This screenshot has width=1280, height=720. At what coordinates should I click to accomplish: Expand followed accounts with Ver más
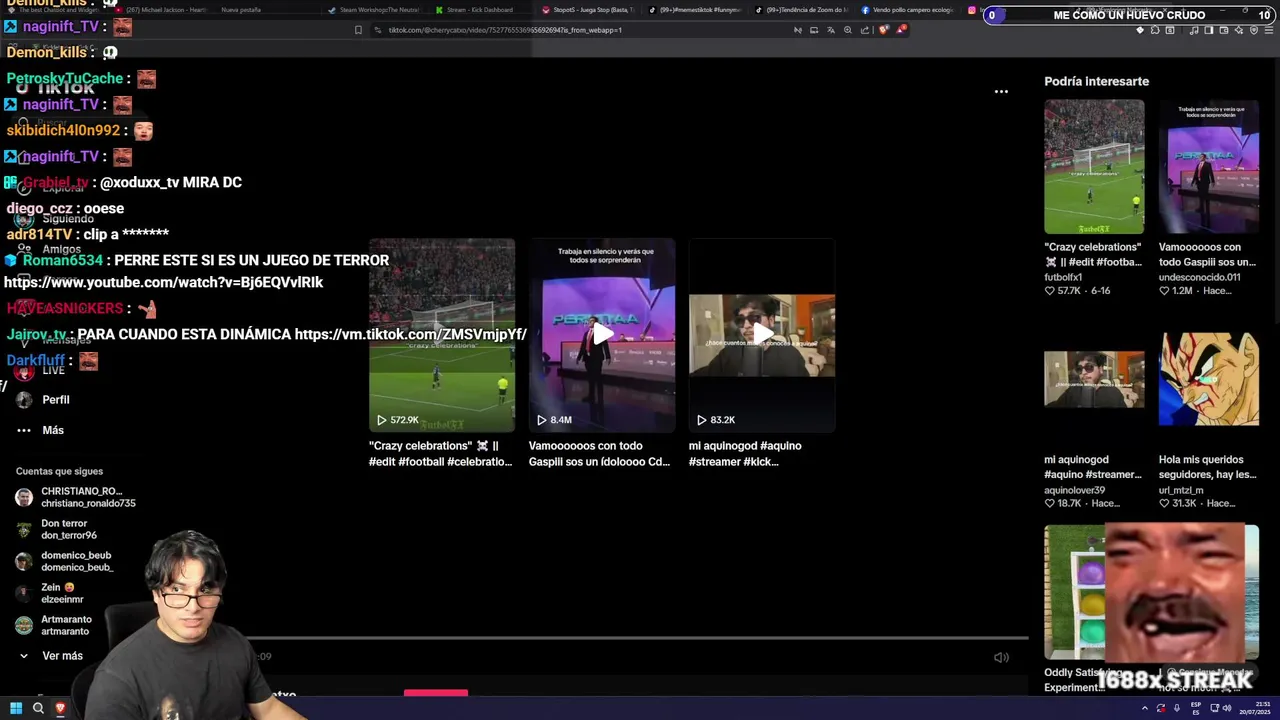[x=50, y=656]
